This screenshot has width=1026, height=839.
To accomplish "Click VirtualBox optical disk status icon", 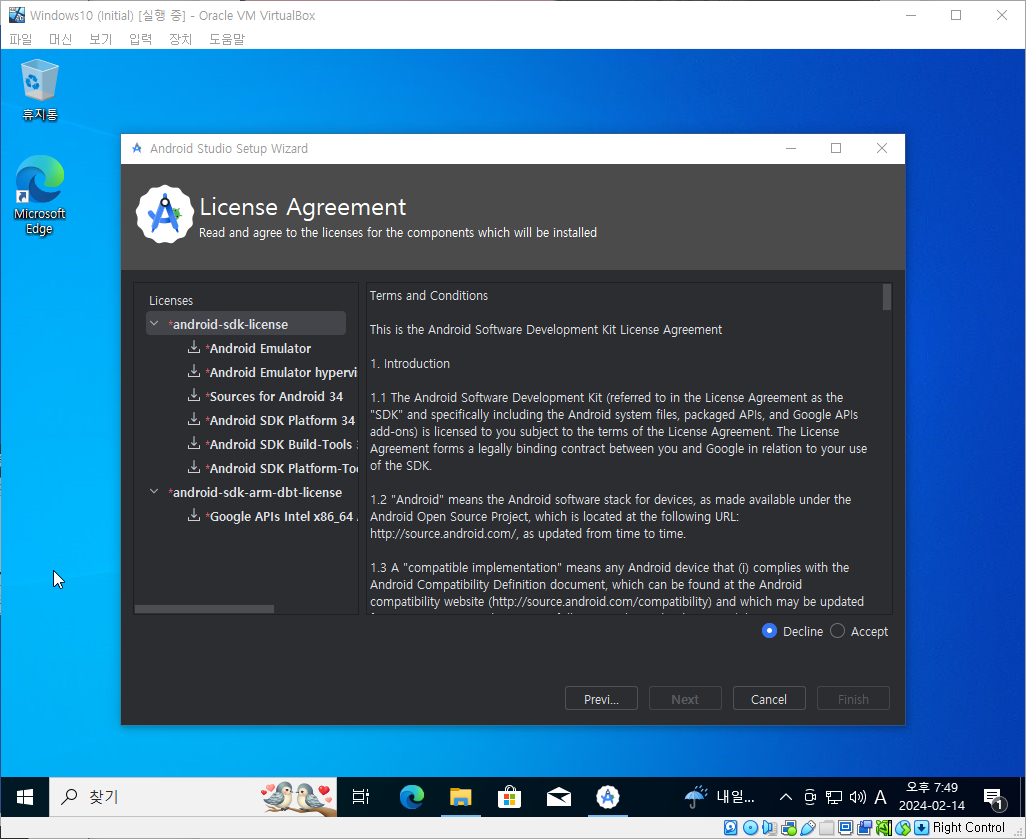I will coord(751,828).
